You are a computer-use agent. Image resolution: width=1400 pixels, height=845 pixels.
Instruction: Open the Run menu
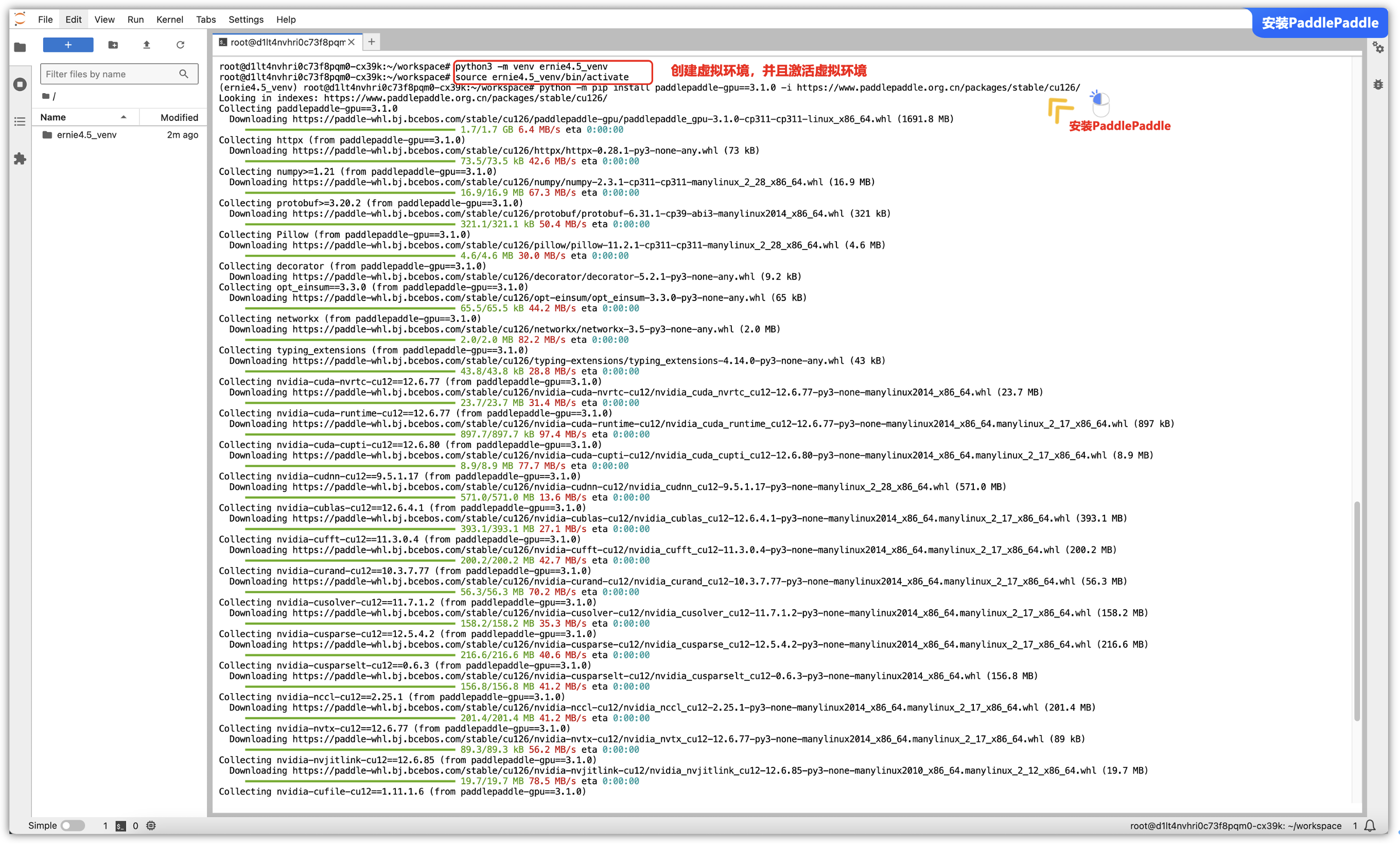click(135, 20)
